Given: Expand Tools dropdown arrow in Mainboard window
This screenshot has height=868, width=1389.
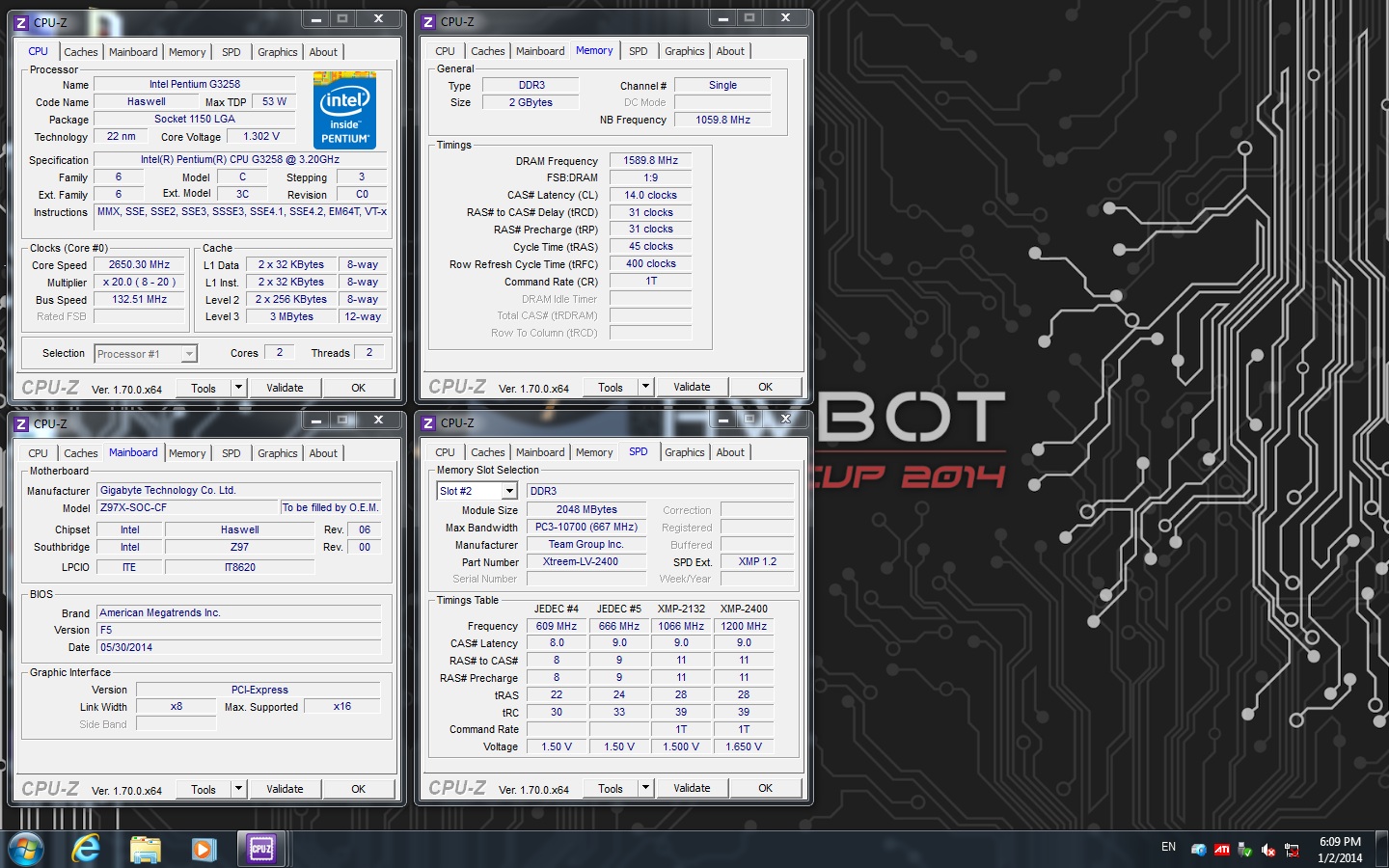Looking at the screenshot, I should tap(238, 789).
